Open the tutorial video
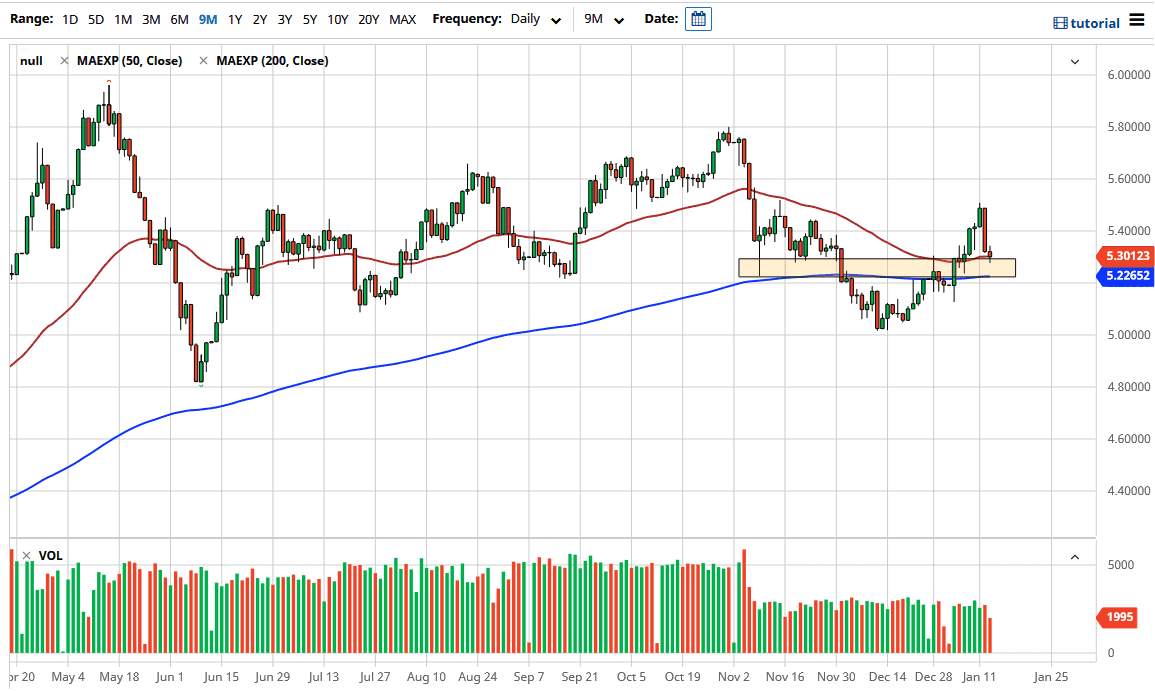Image resolution: width=1155 pixels, height=692 pixels. (1085, 21)
